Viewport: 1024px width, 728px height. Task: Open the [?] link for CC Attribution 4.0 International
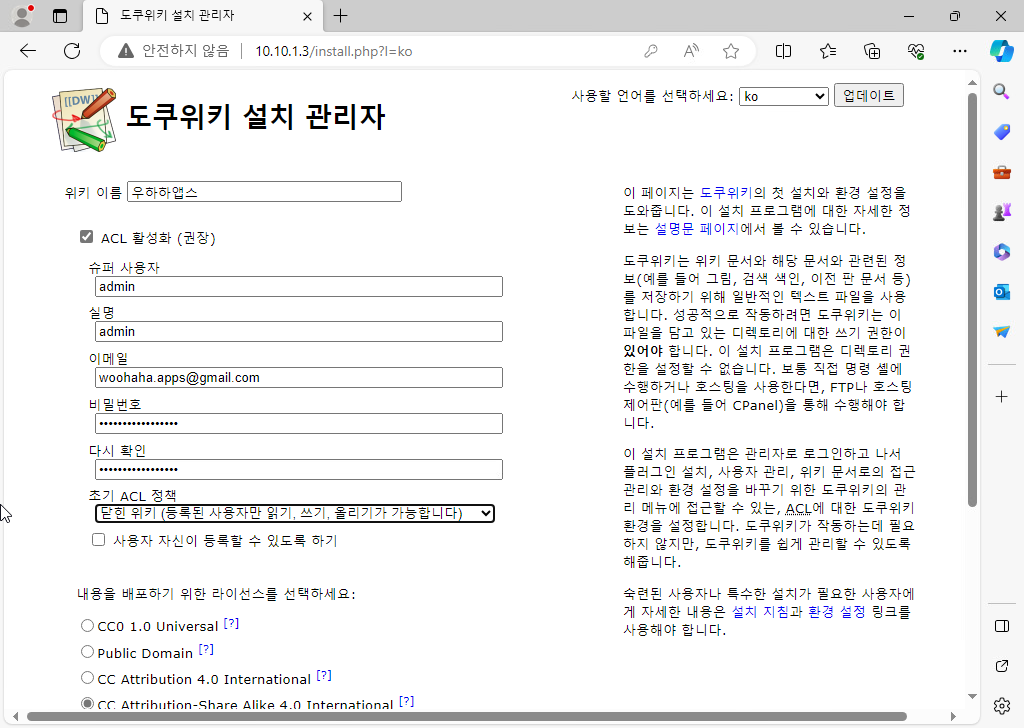[324, 675]
